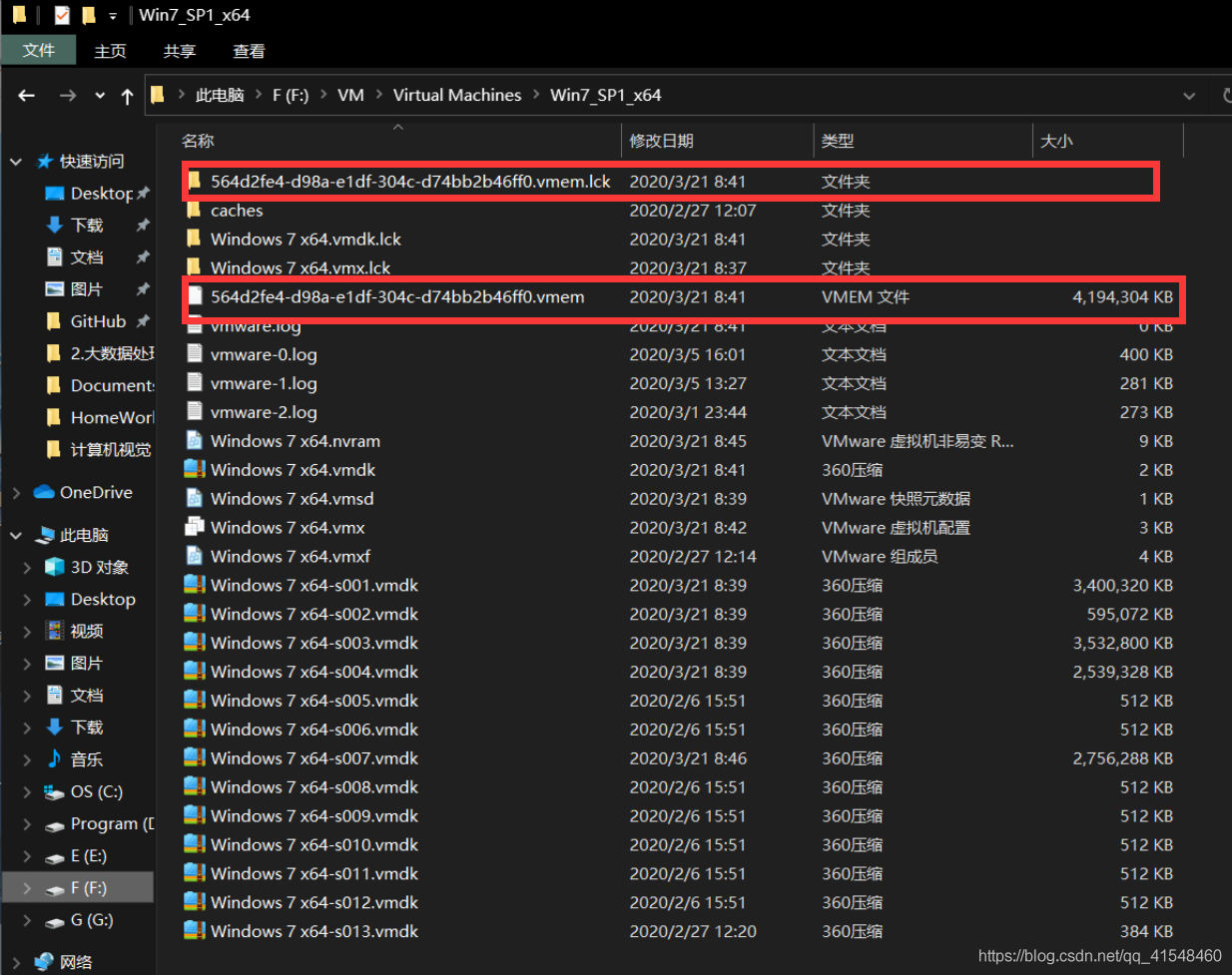This screenshot has height=975, width=1232.
Task: Go up one folder level with up arrow
Action: point(127,96)
